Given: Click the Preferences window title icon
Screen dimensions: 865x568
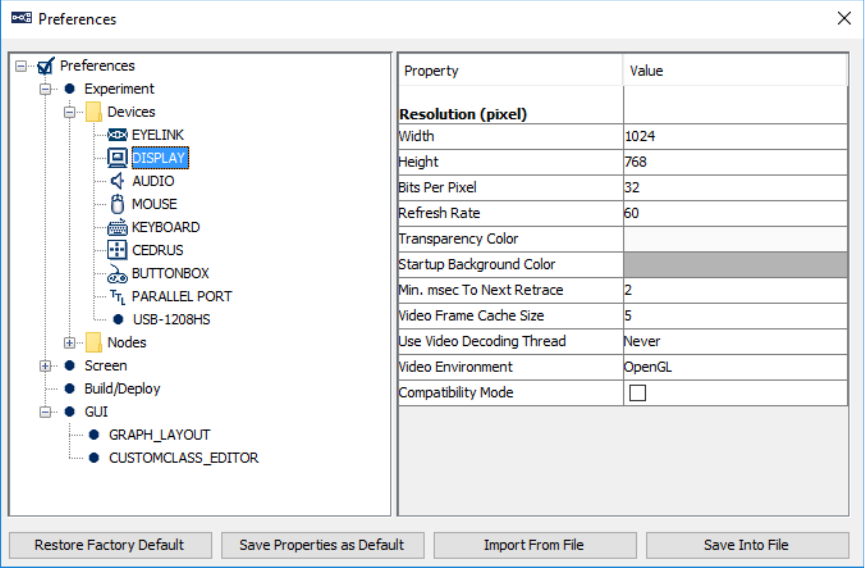Looking at the screenshot, I should 21,18.
